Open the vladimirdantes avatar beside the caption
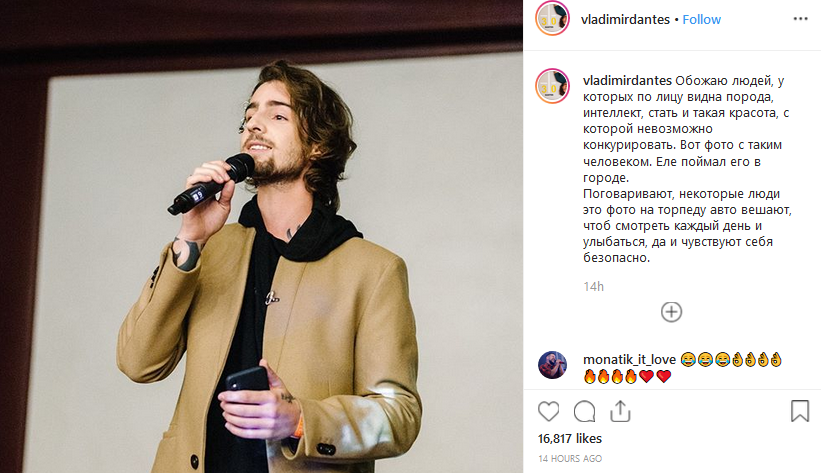This screenshot has width=821, height=473. [552, 86]
